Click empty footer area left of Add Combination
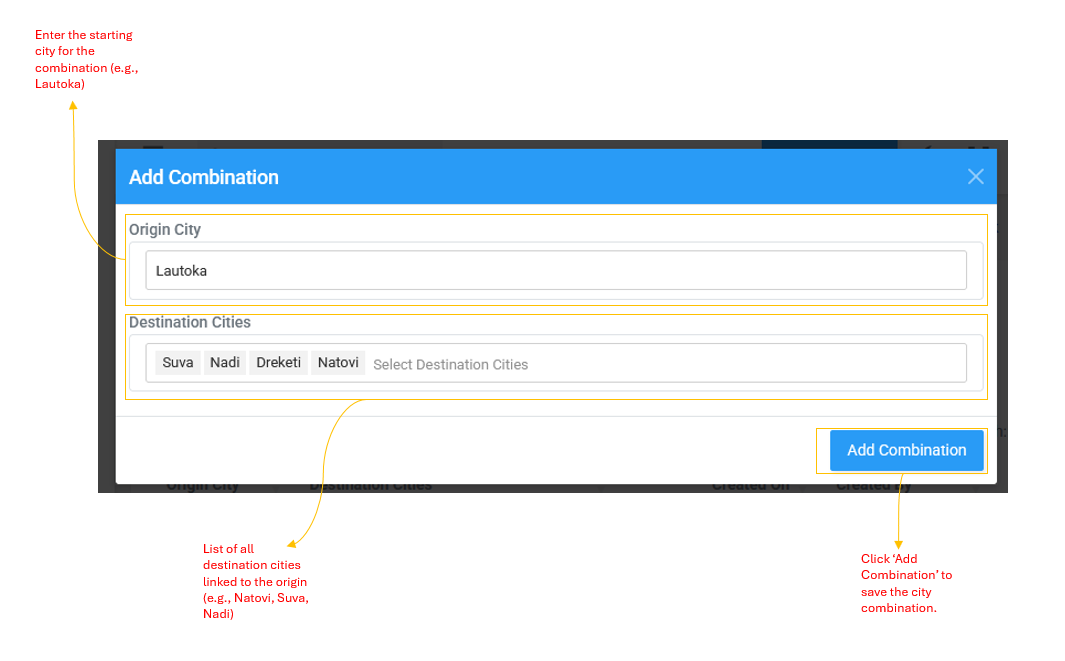This screenshot has width=1065, height=661. coord(470,450)
